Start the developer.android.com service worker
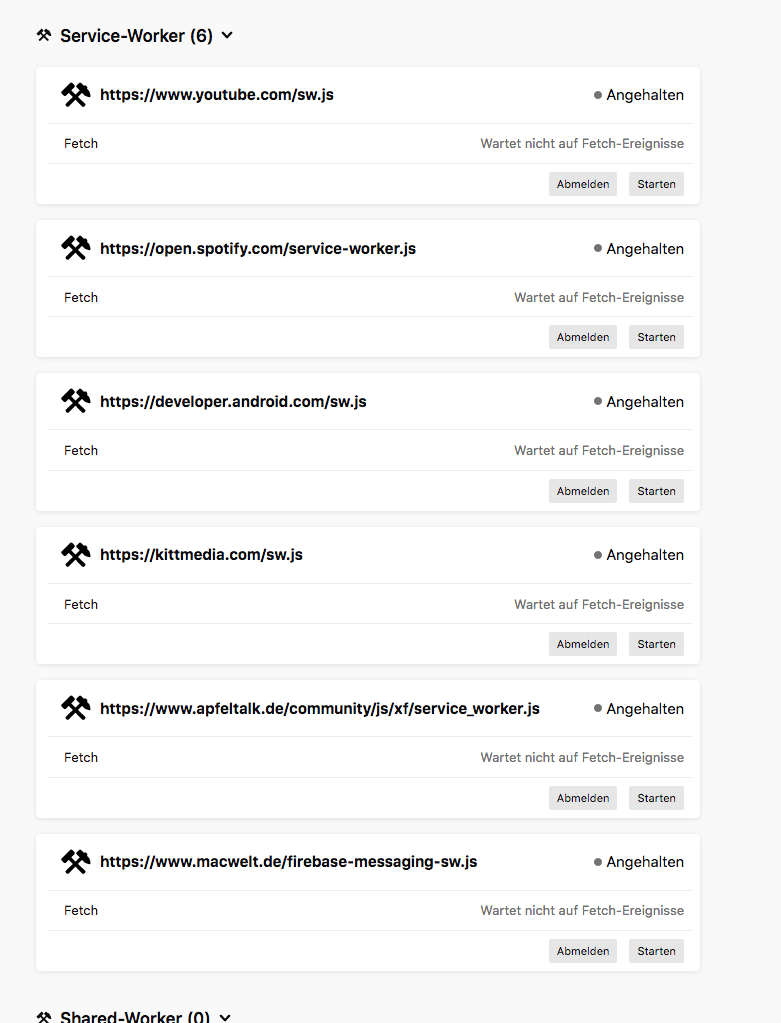 pos(656,491)
